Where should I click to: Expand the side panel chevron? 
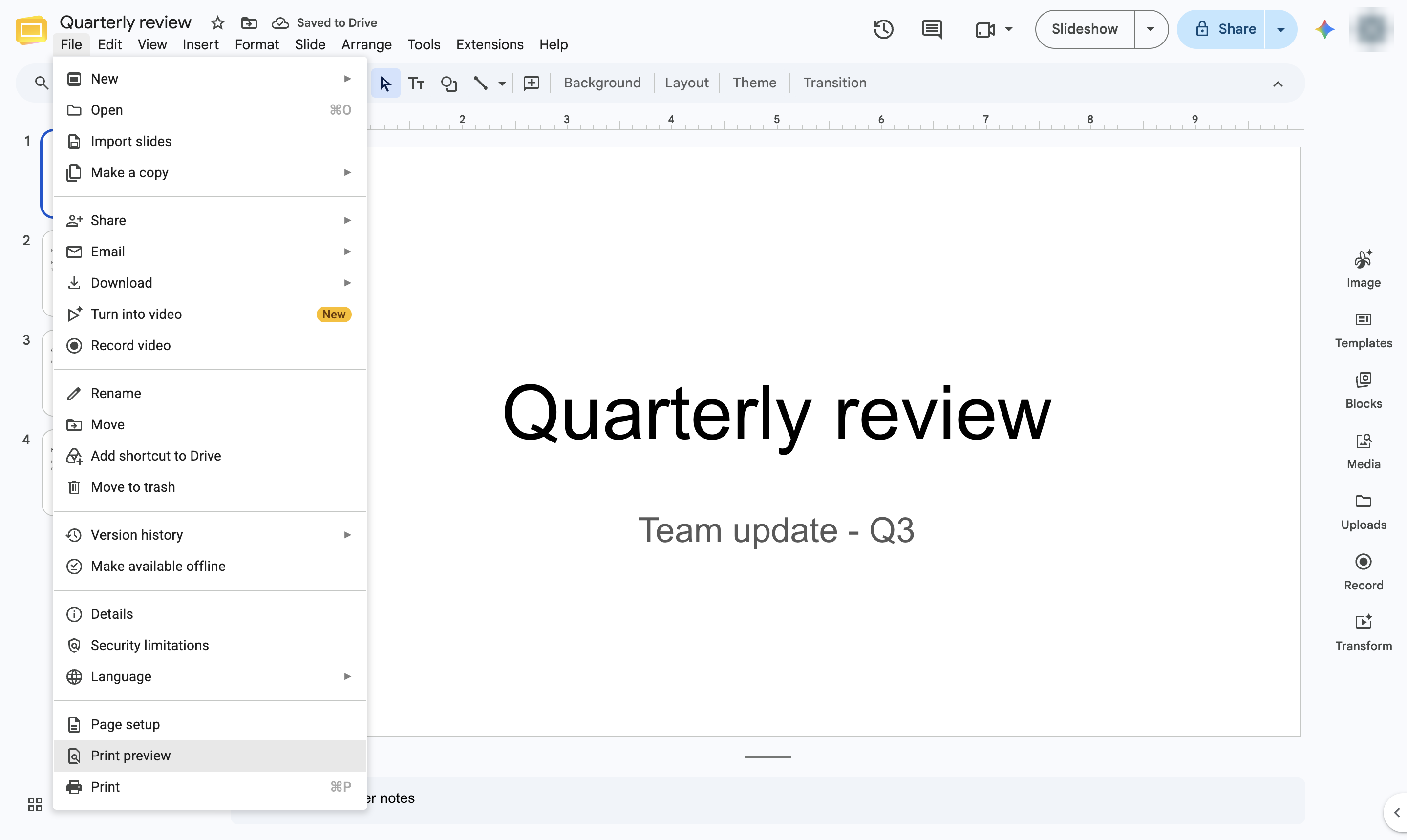pyautogui.click(x=1396, y=812)
